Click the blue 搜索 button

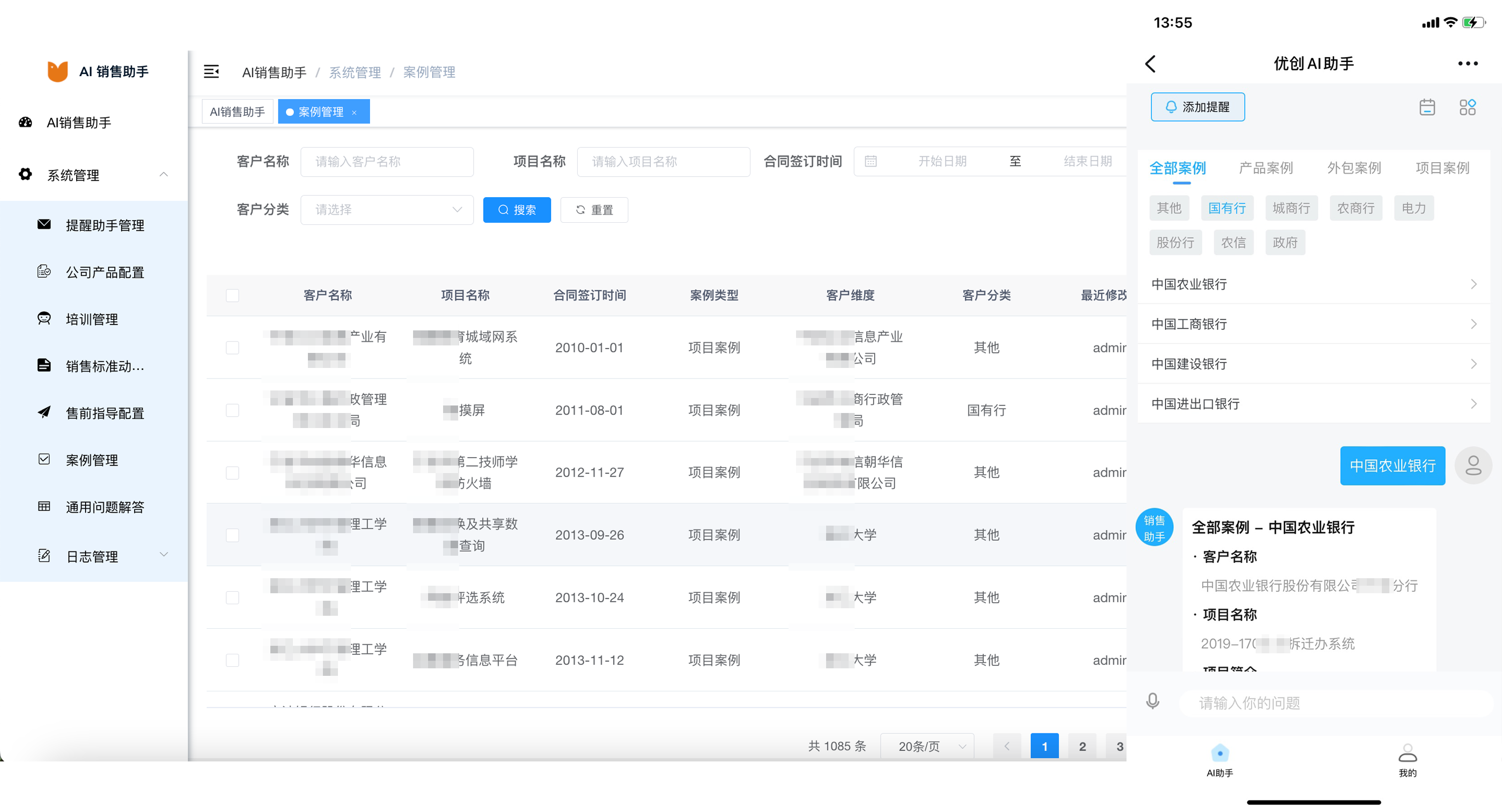[517, 210]
